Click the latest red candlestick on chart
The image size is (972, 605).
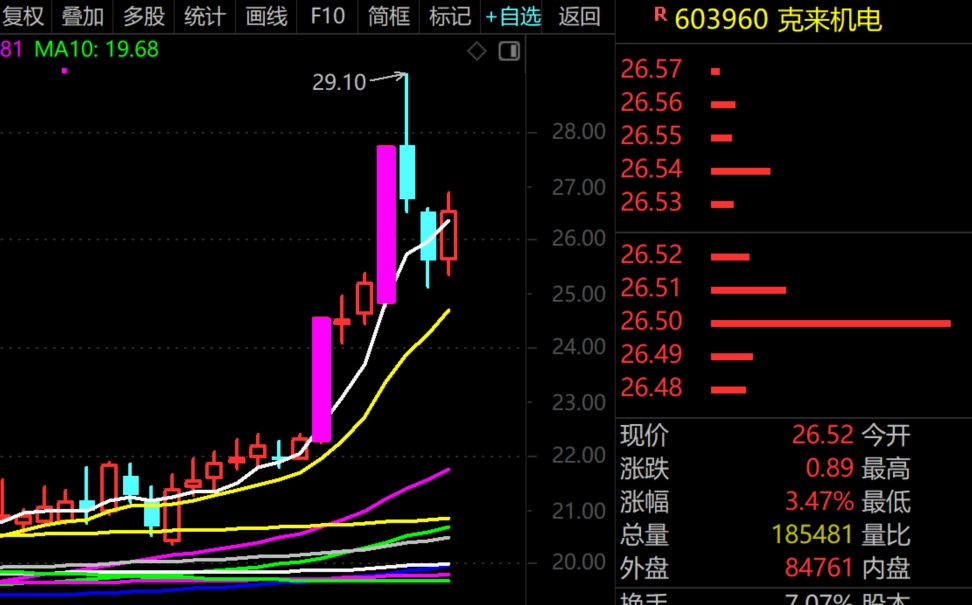[x=448, y=236]
